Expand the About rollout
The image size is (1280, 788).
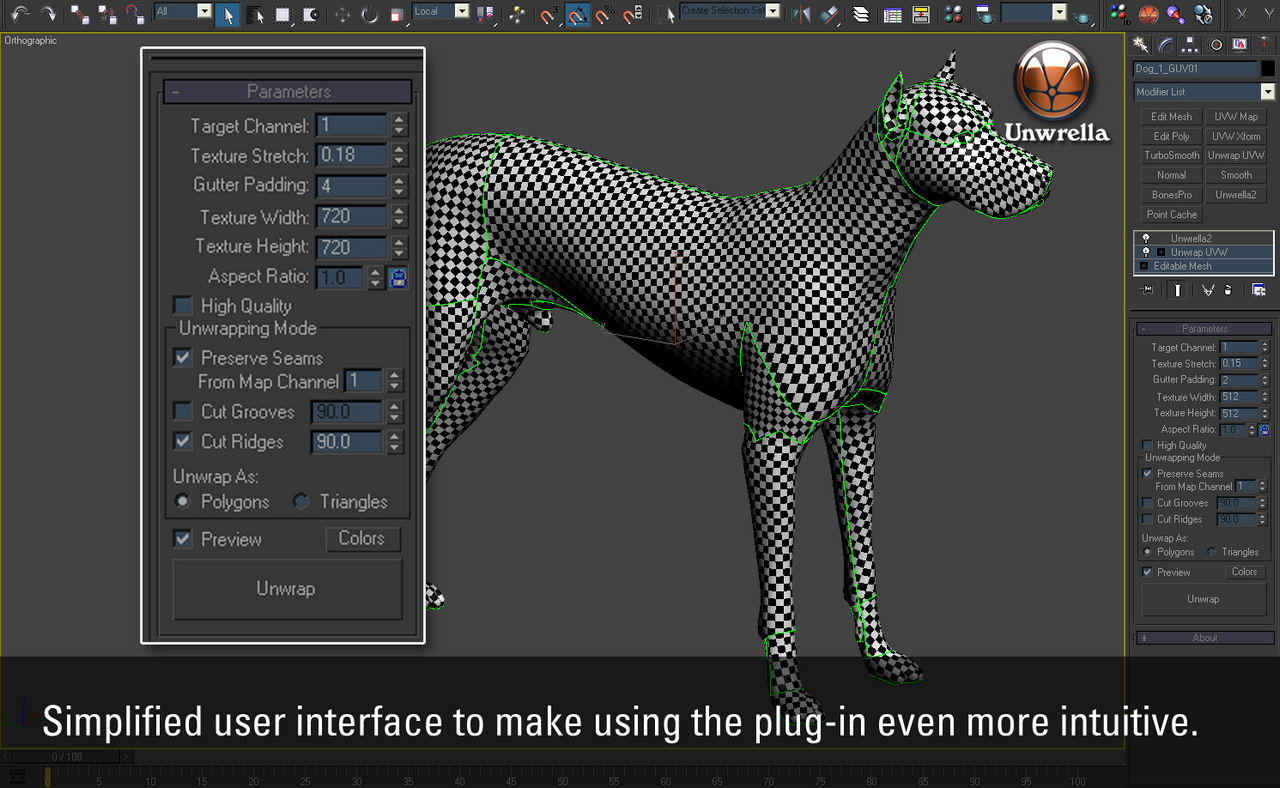(x=1205, y=638)
